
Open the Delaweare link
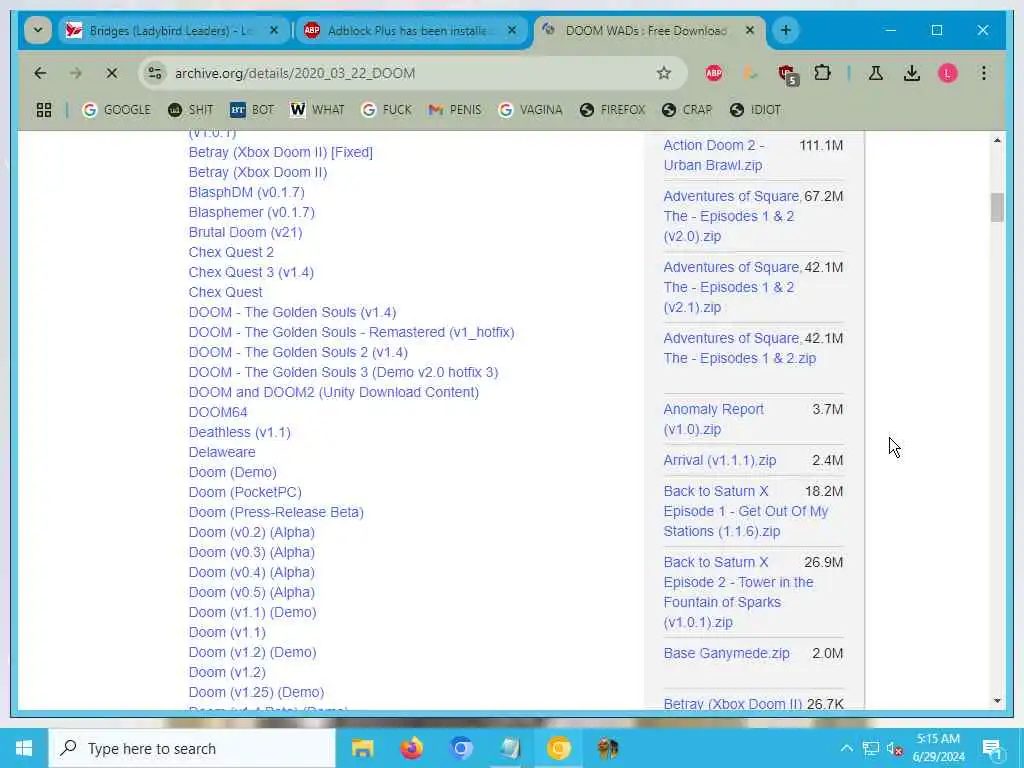tap(222, 452)
